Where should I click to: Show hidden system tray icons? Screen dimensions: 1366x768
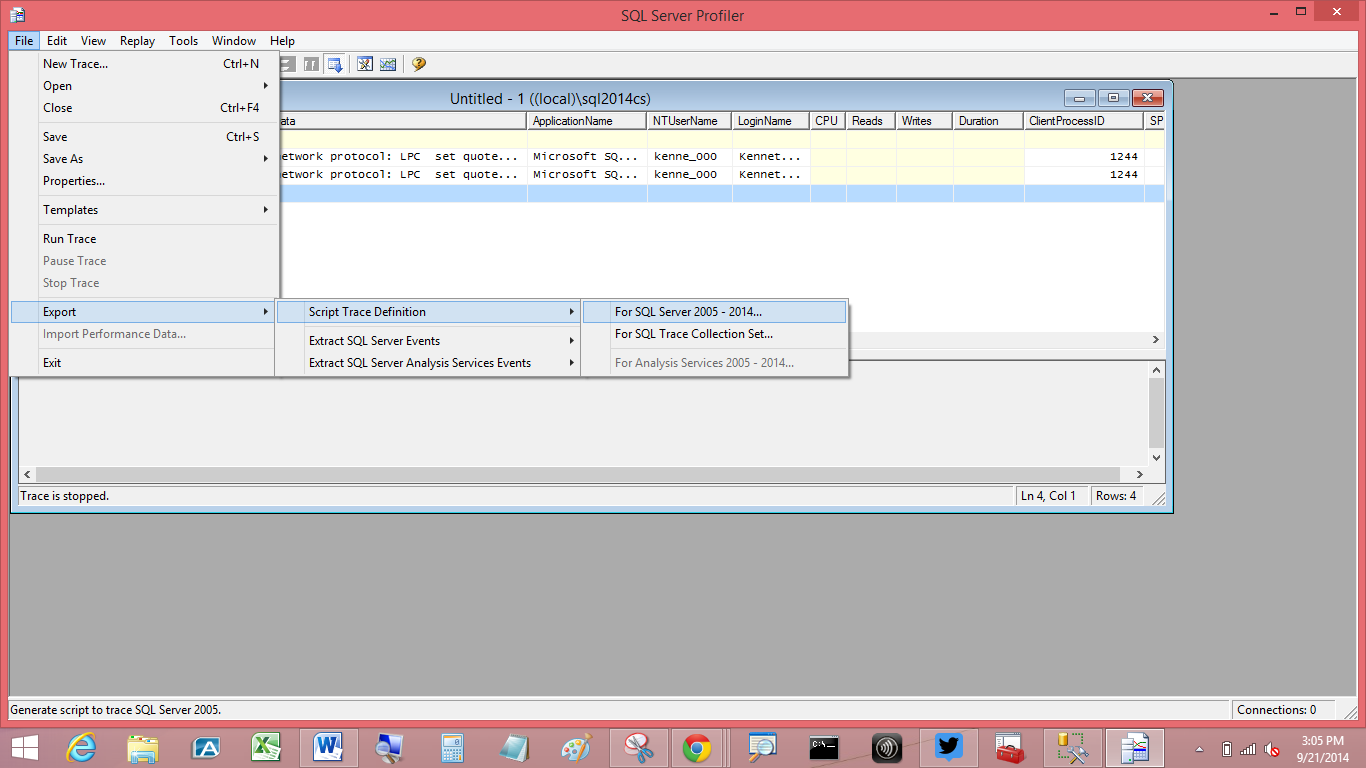click(1200, 748)
